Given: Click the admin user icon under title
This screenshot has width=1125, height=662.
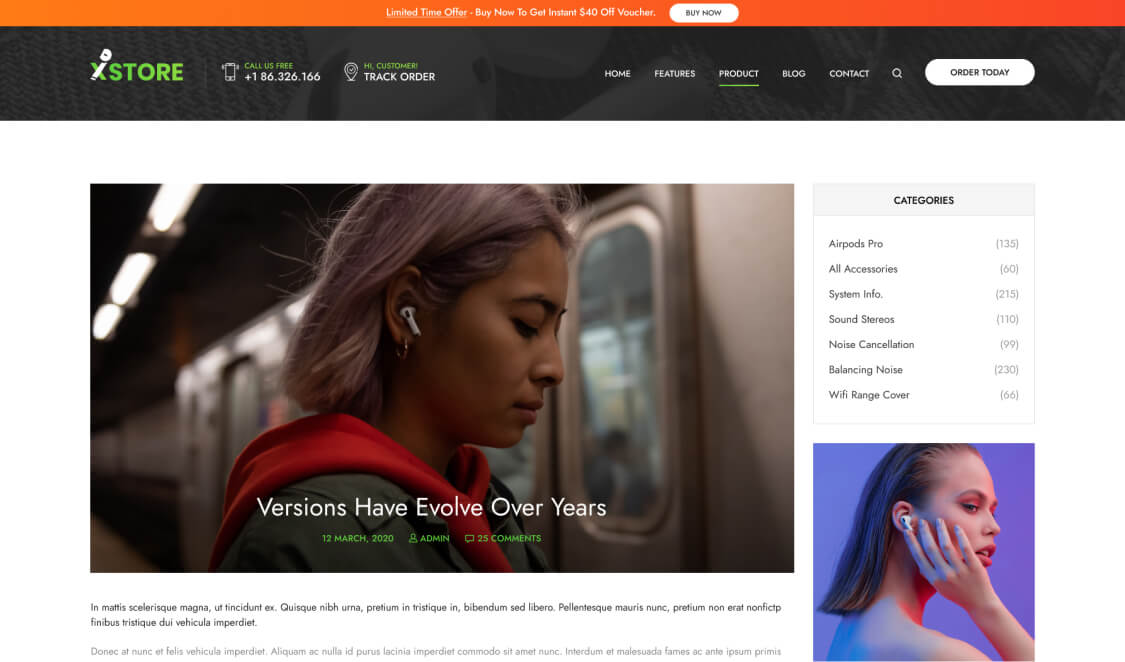Looking at the screenshot, I should coord(413,538).
